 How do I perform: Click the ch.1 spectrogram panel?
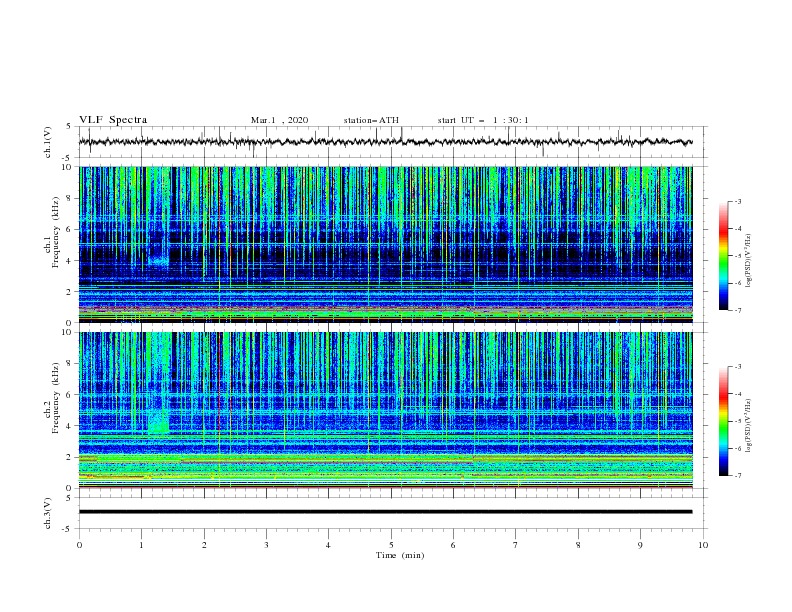[x=385, y=244]
